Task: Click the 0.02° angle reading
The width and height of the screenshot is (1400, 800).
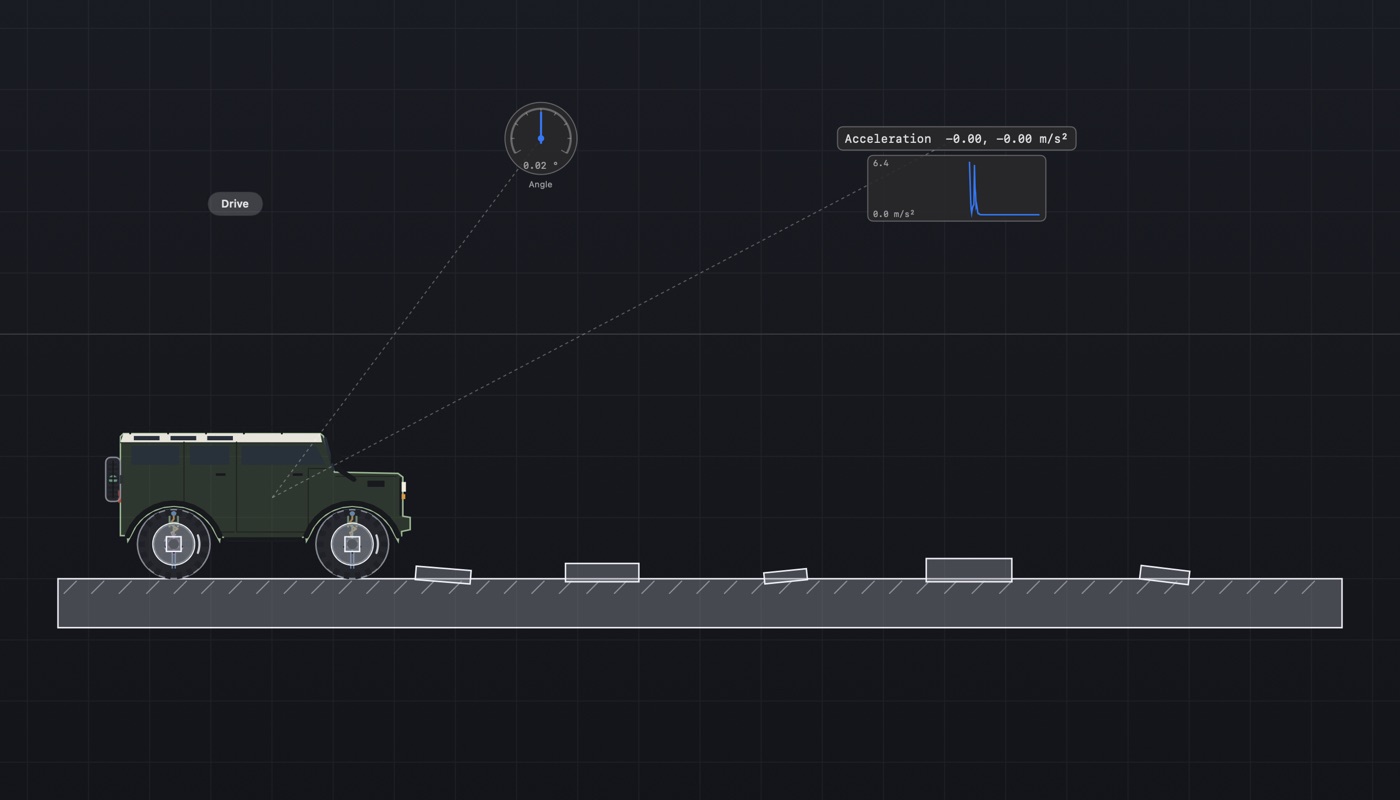Action: [541, 166]
